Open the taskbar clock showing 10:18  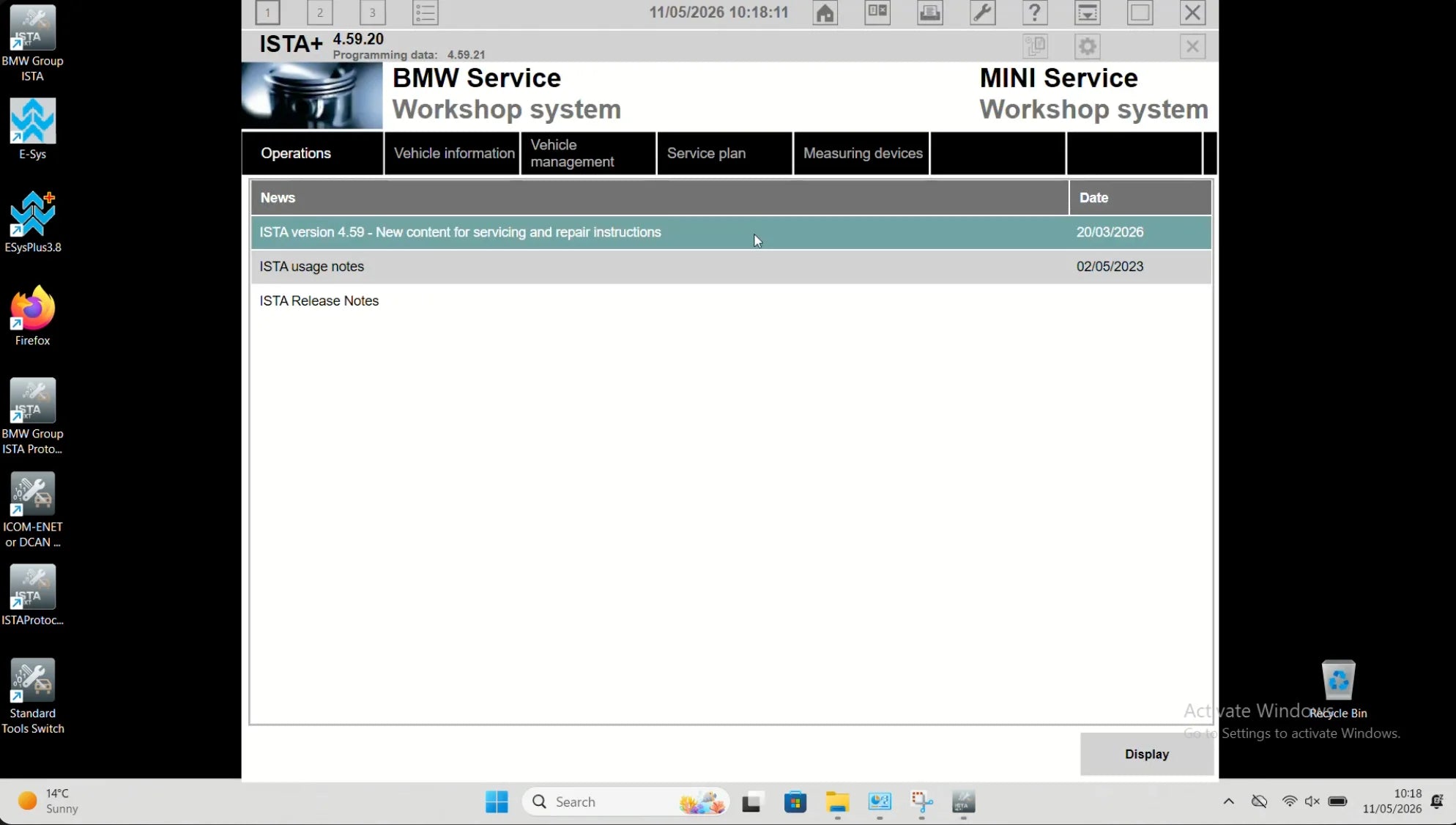pyautogui.click(x=1392, y=802)
